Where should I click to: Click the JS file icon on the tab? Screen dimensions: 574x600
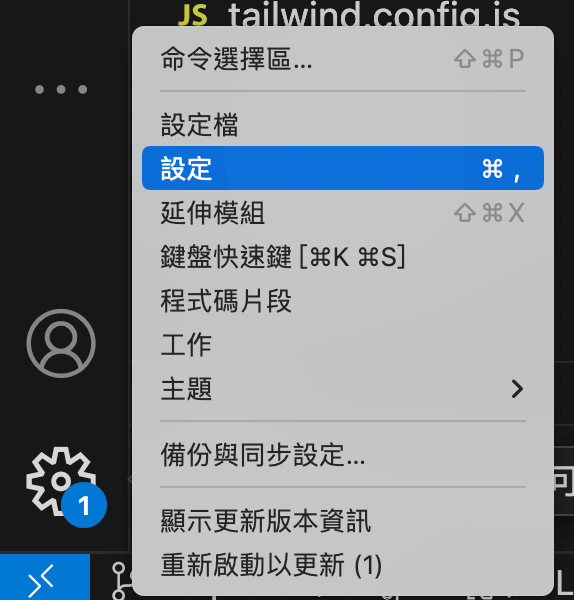193,15
